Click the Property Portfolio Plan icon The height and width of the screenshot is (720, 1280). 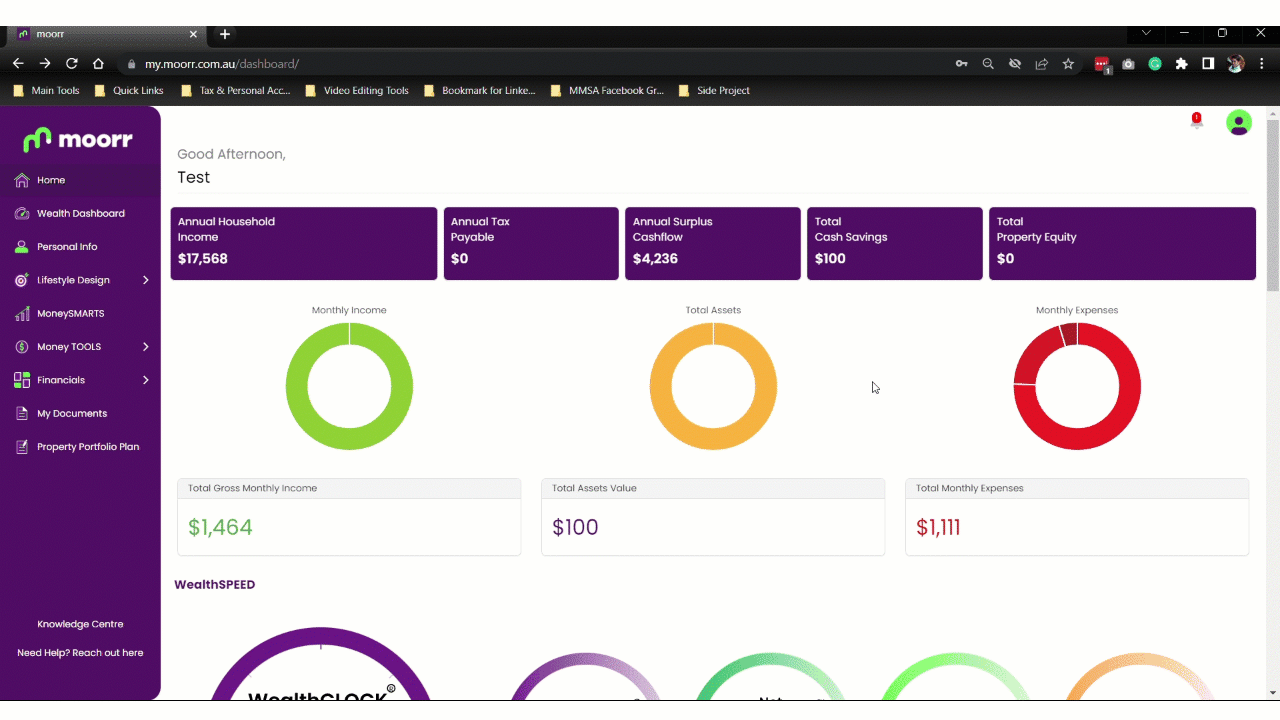22,447
